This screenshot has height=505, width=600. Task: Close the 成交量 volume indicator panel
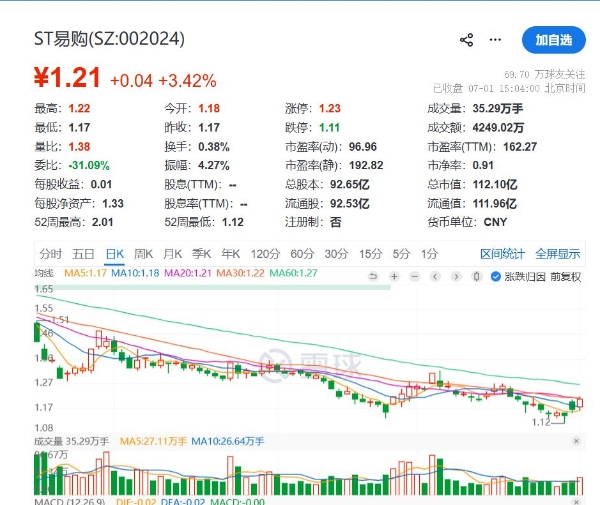pos(576,441)
